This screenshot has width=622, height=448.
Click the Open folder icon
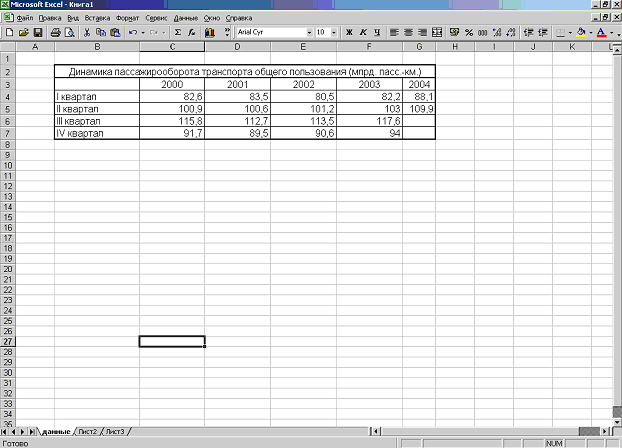coord(23,33)
